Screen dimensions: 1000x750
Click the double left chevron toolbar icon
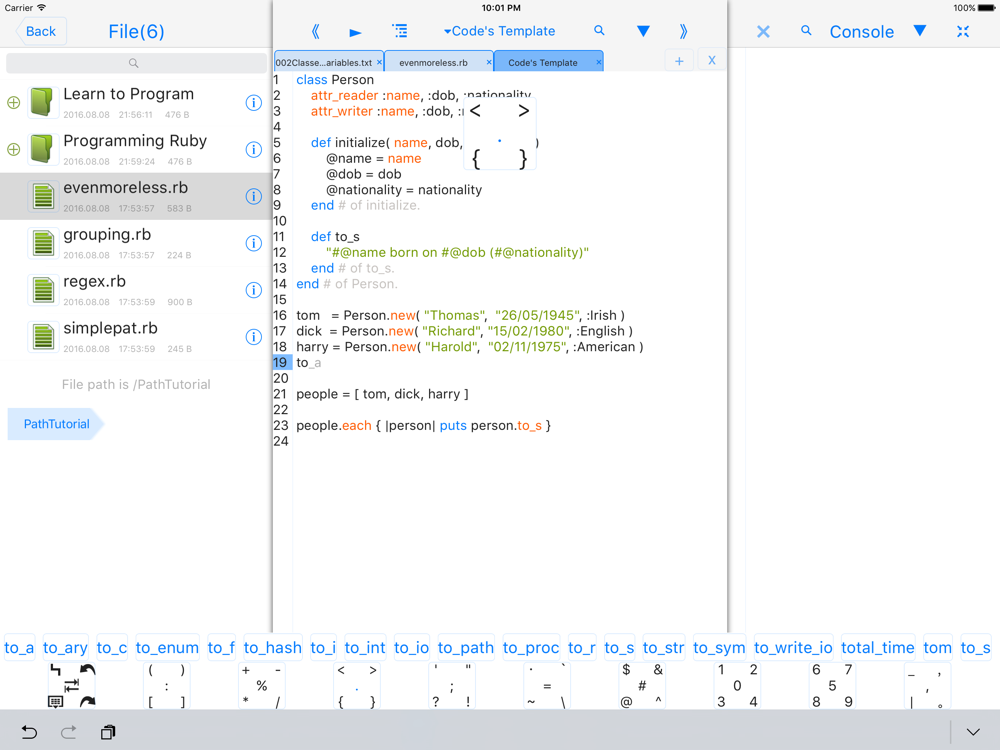coord(315,31)
